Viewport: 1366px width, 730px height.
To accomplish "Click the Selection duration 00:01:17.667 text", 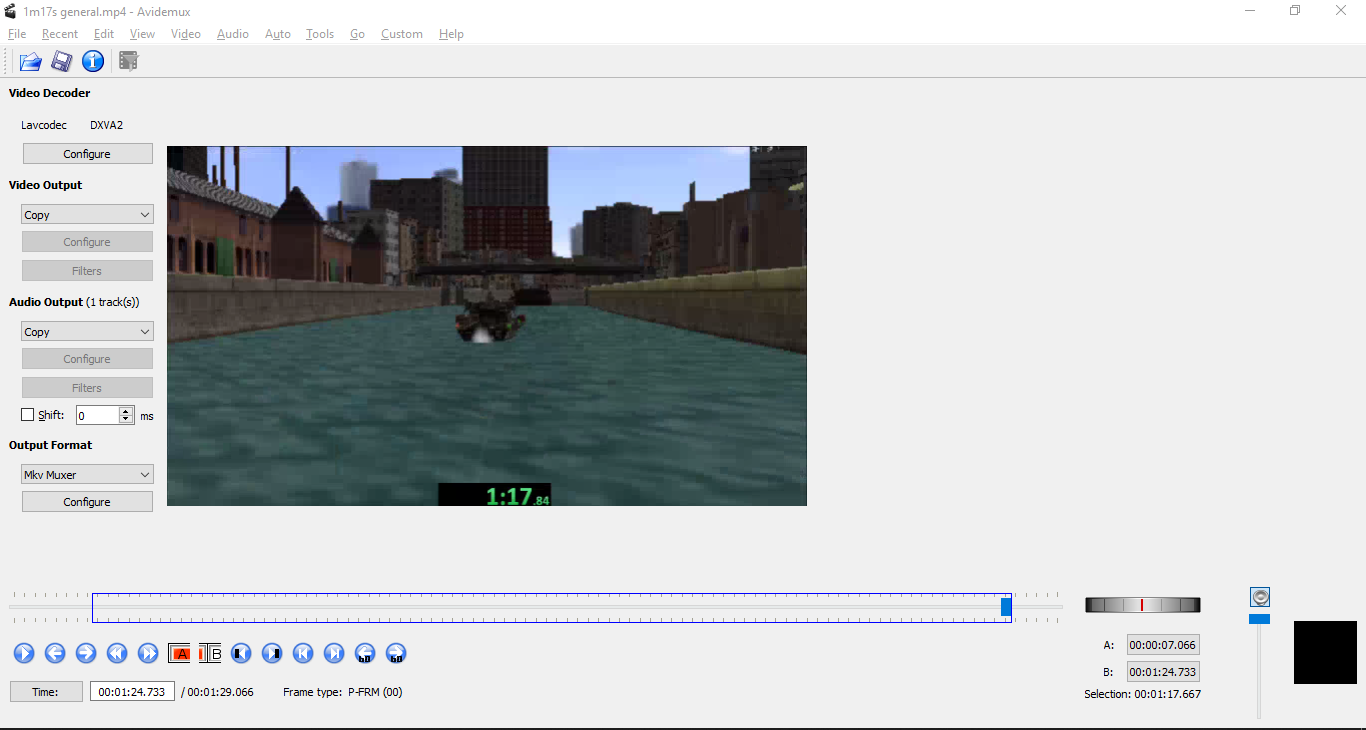I will click(x=1142, y=694).
